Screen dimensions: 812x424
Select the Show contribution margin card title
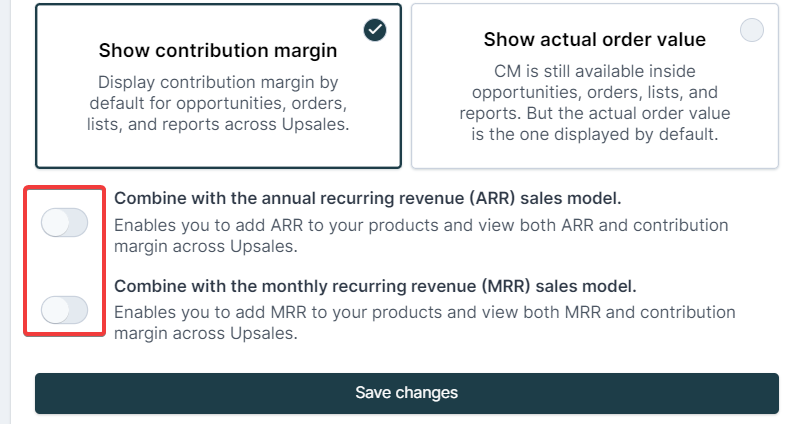(x=218, y=50)
